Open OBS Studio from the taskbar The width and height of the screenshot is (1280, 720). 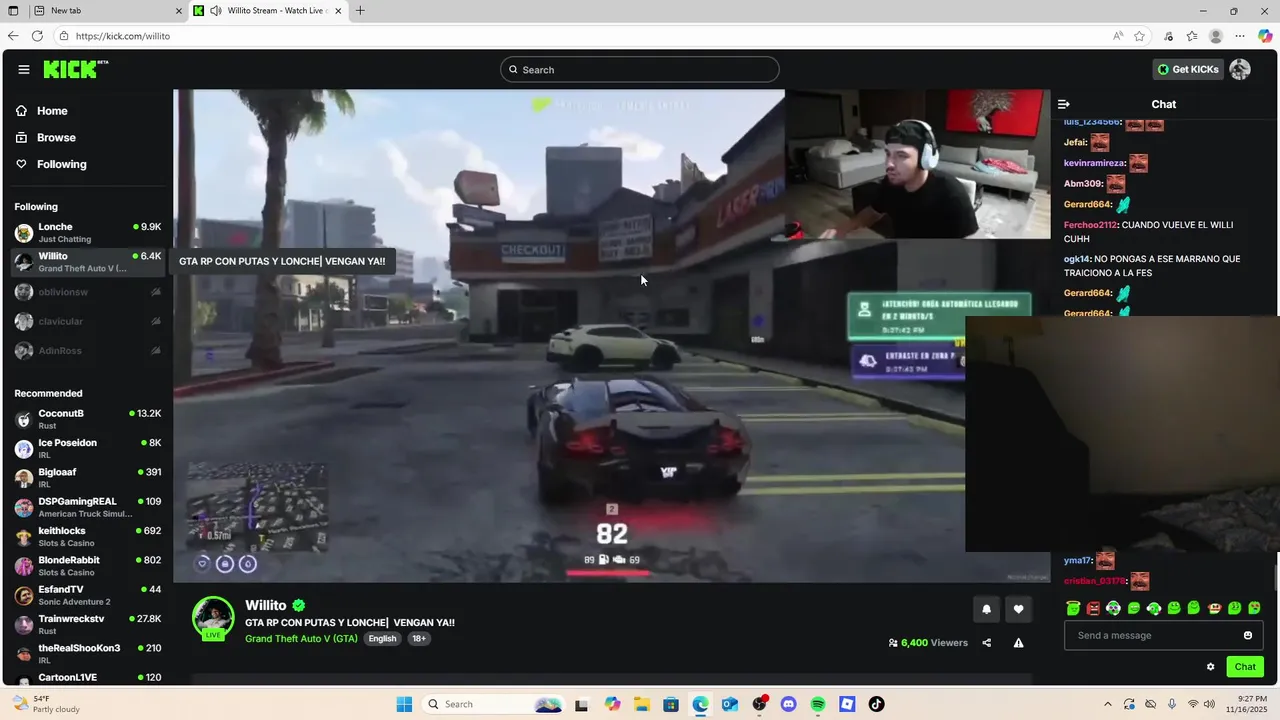pos(759,704)
